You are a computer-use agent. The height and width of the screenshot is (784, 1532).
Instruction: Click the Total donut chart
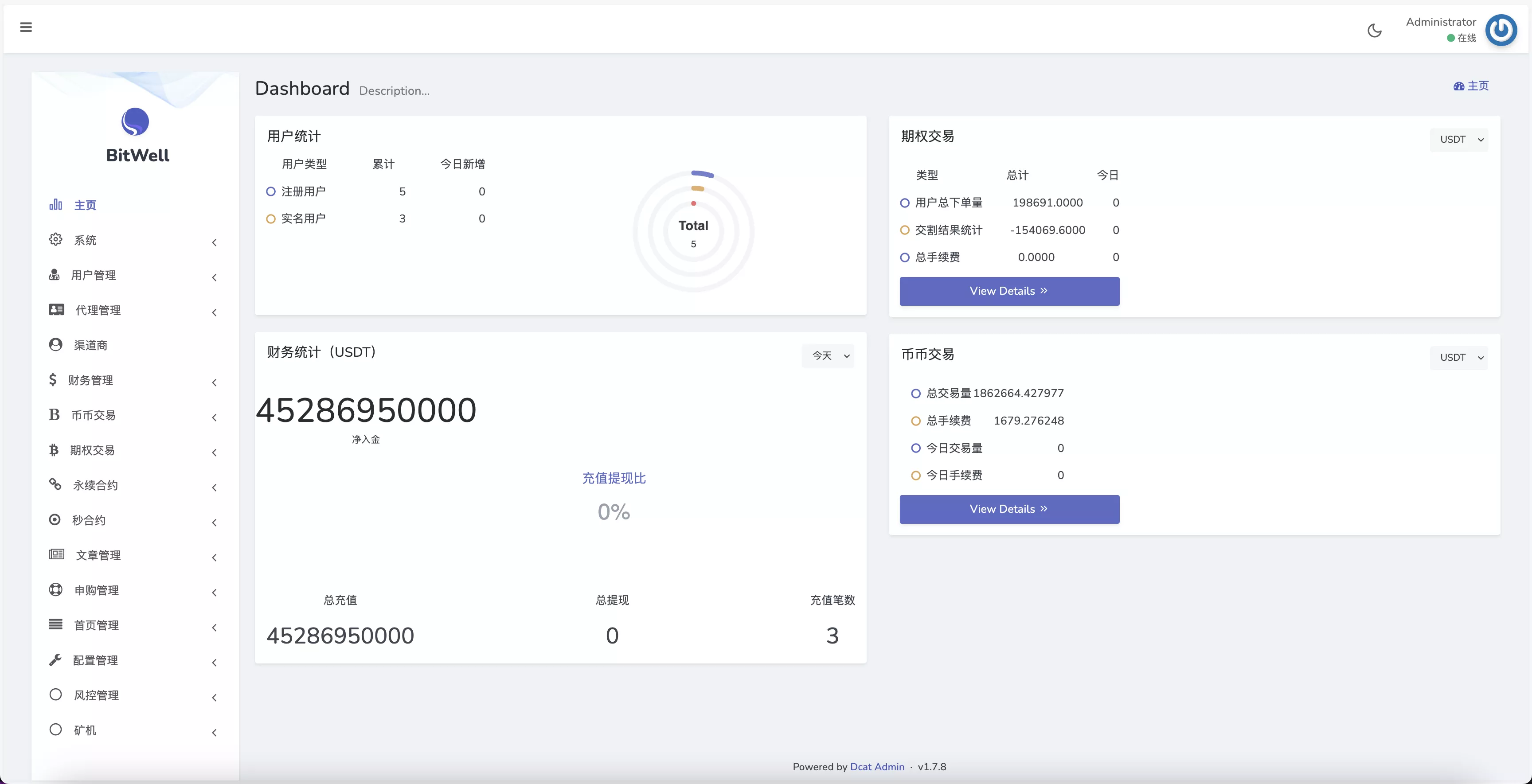[x=693, y=232]
